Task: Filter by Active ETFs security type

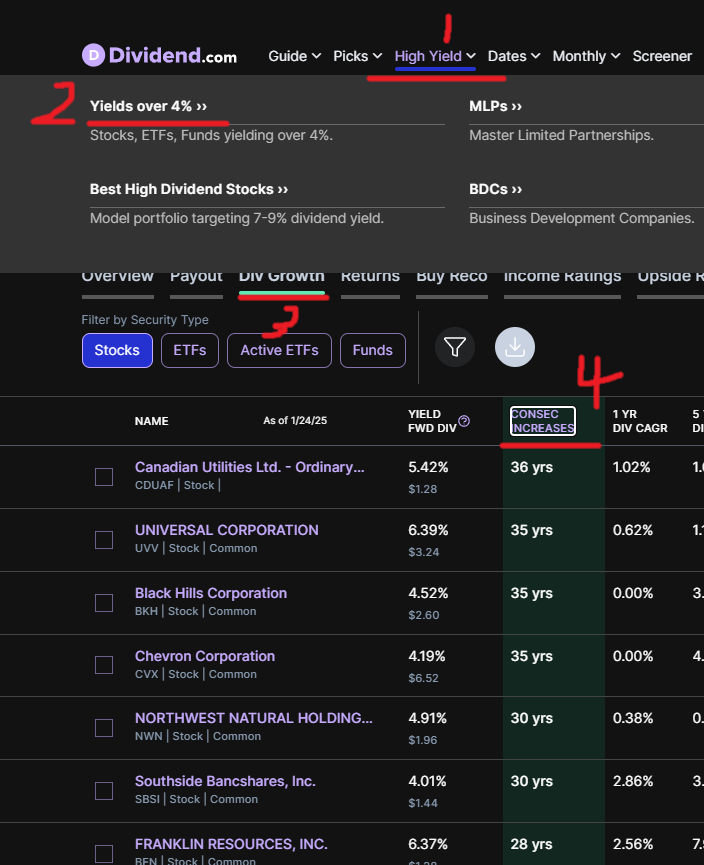Action: 279,350
